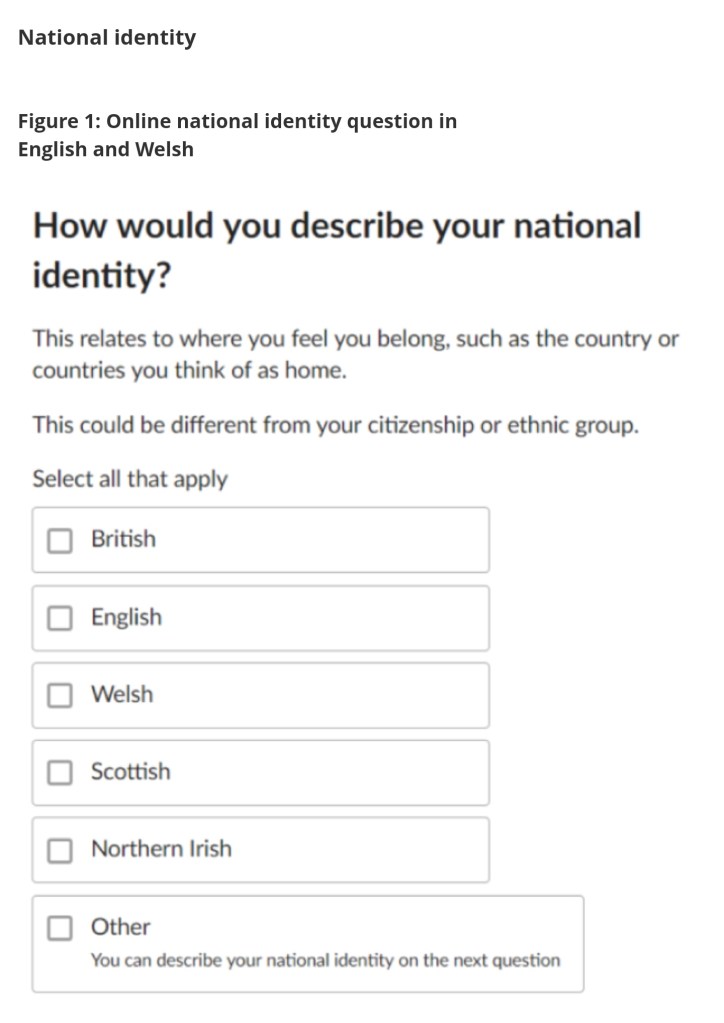Click the "British" option label text

[123, 539]
